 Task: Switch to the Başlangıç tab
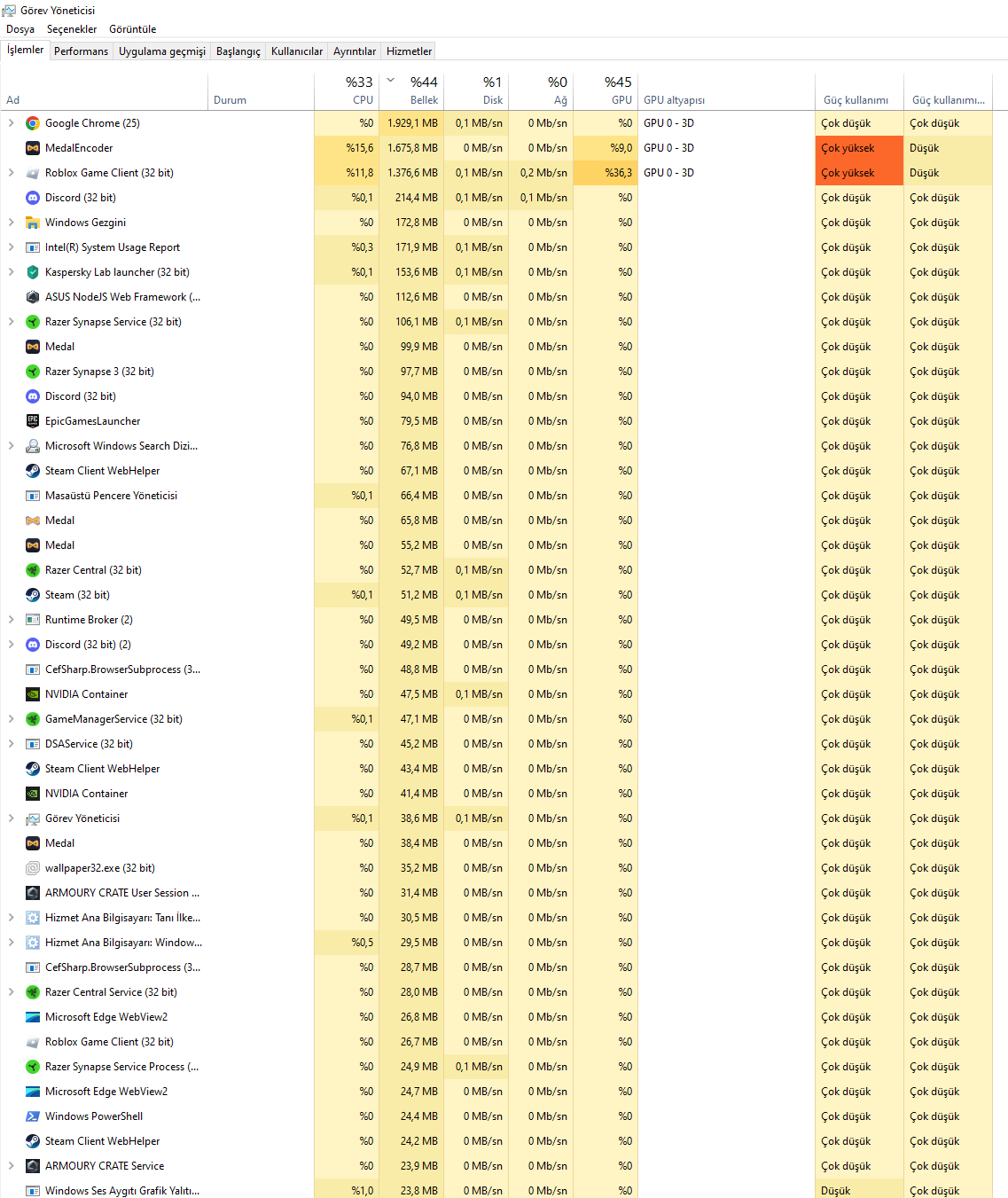tap(238, 51)
